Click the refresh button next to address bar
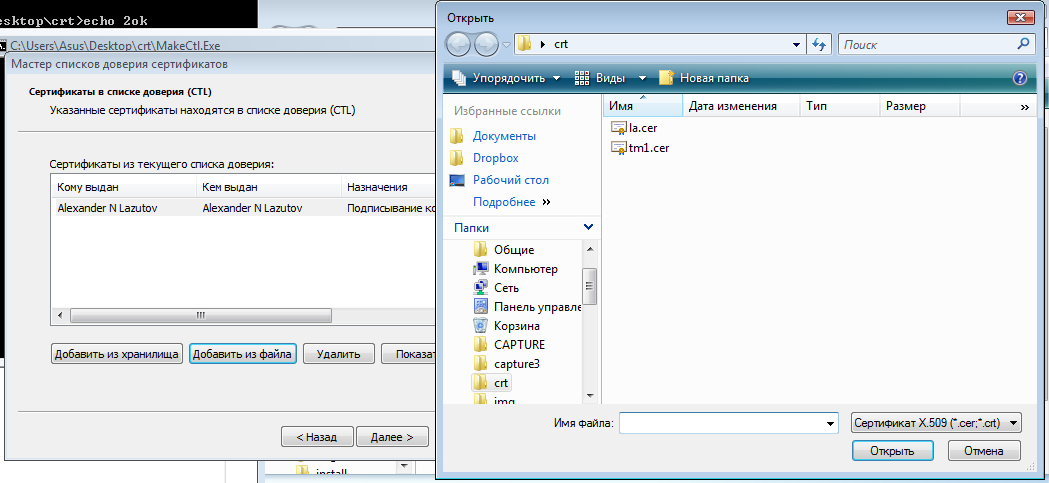The image size is (1049, 483). coord(818,45)
